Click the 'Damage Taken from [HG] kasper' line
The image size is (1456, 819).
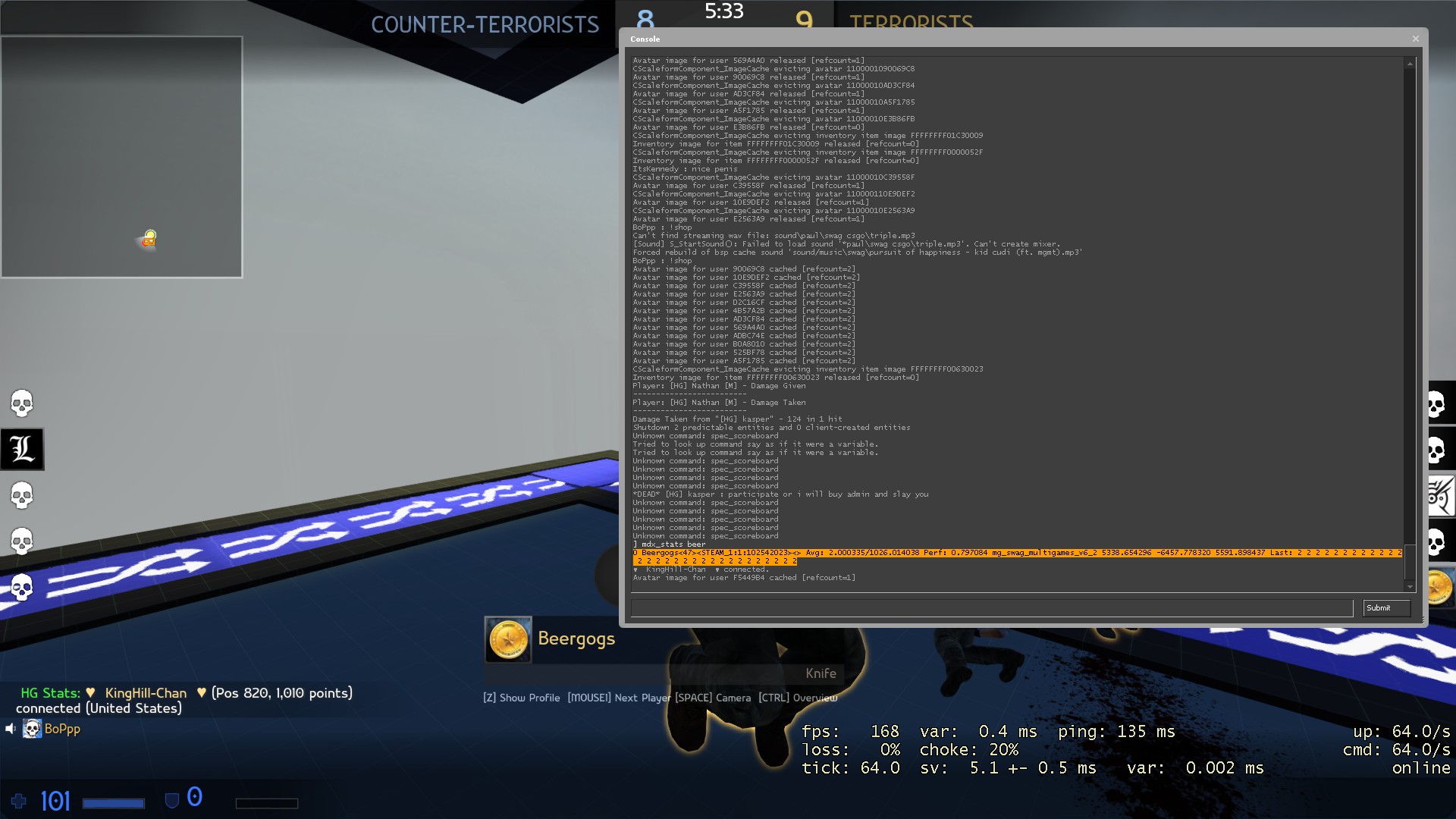[x=737, y=419]
